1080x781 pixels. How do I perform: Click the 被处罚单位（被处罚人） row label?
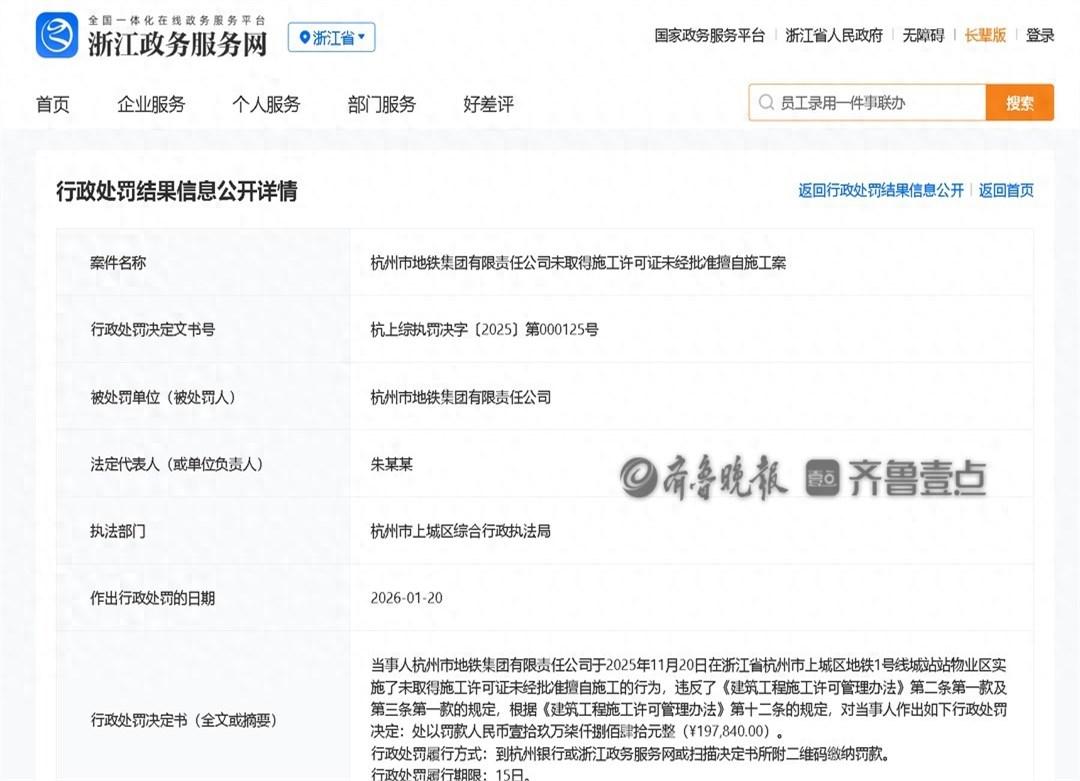tap(163, 397)
